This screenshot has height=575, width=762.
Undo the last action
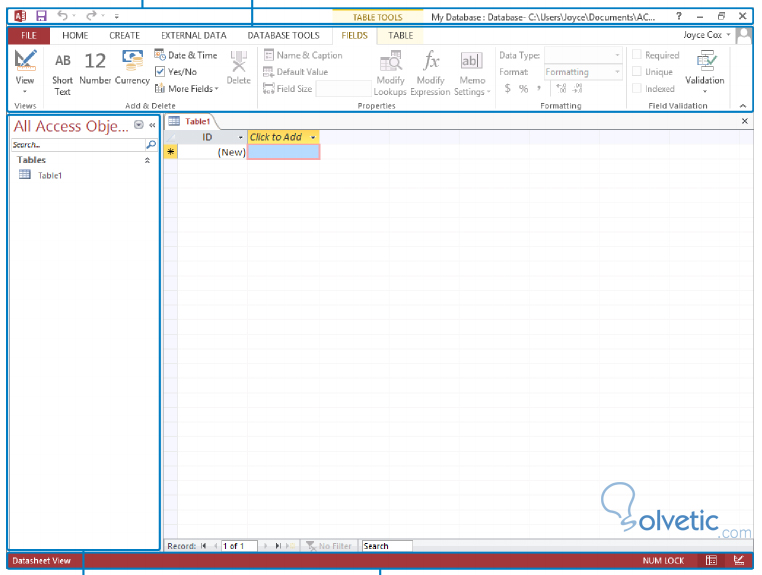pyautogui.click(x=62, y=16)
